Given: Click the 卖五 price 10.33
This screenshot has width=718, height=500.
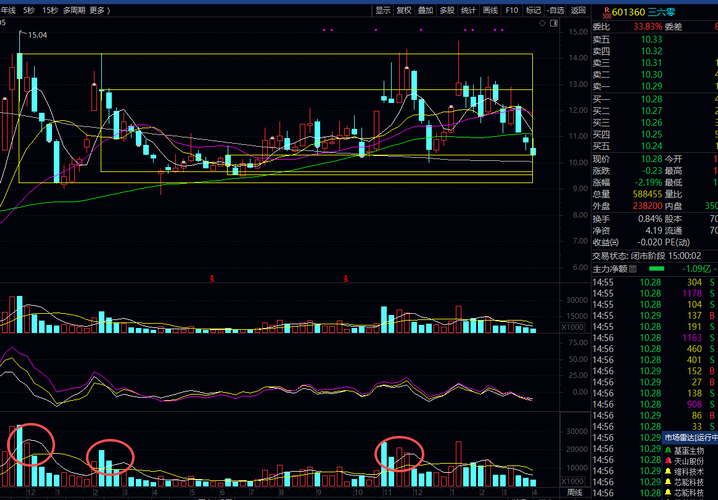Looking at the screenshot, I should tap(651, 39).
